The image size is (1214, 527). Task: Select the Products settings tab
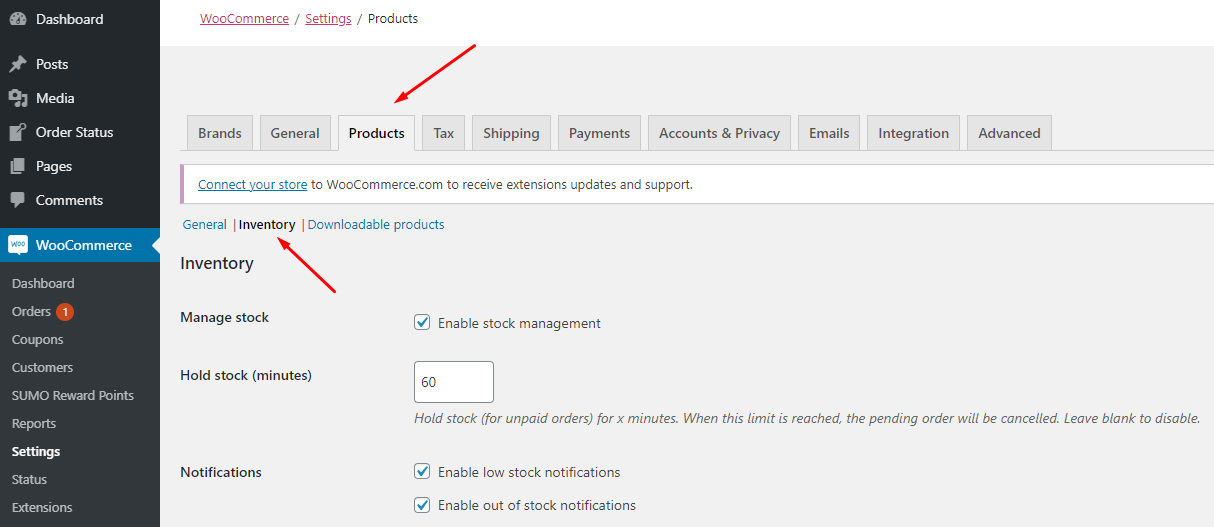tap(377, 133)
